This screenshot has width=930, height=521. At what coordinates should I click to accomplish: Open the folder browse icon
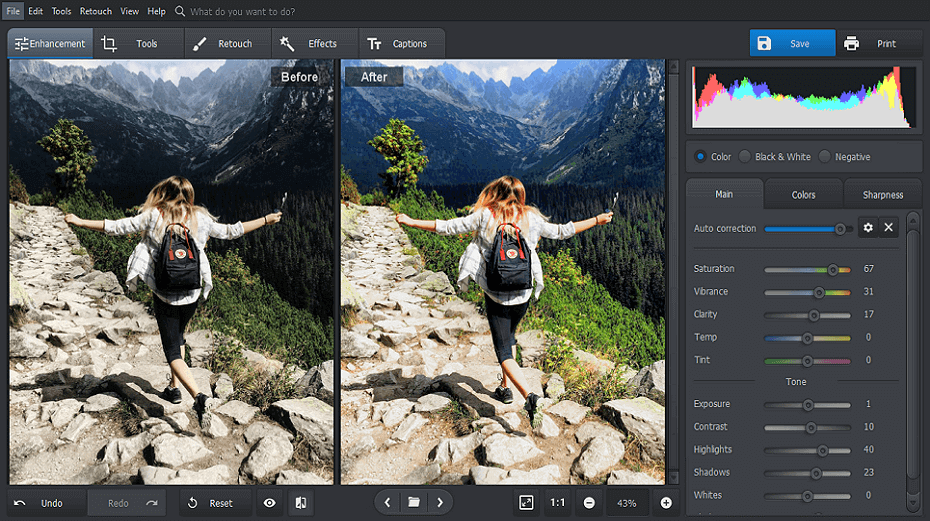413,503
